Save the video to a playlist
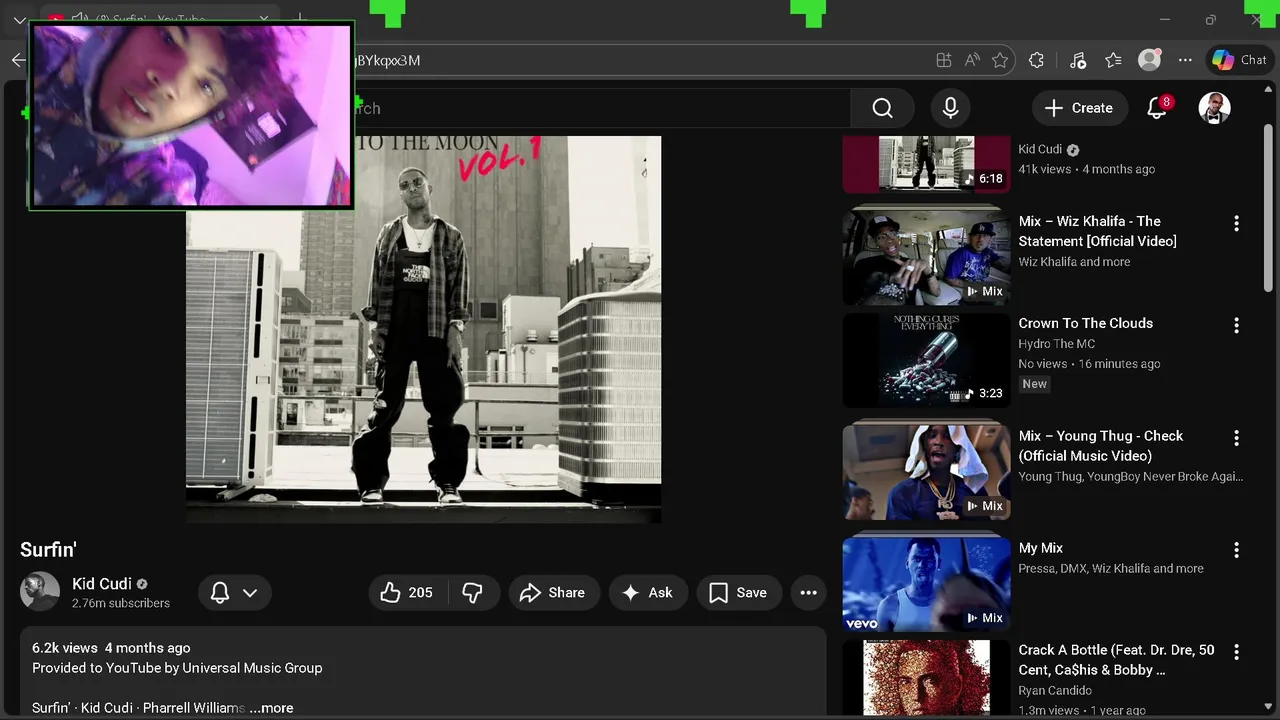Image resolution: width=1280 pixels, height=720 pixels. pyautogui.click(x=738, y=593)
